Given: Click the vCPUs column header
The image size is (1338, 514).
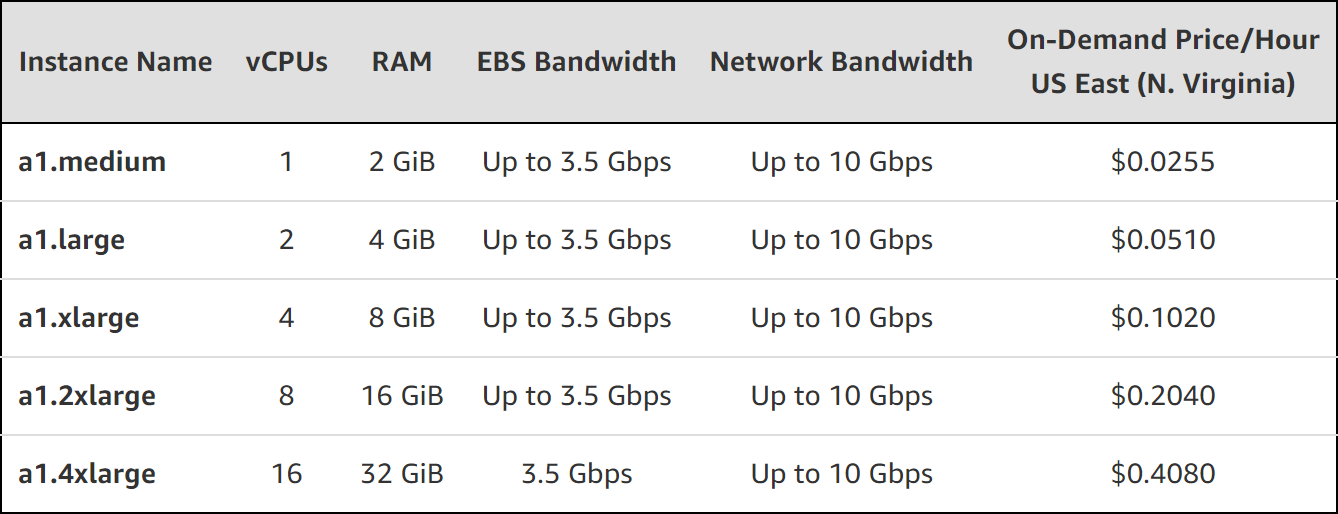Looking at the screenshot, I should pyautogui.click(x=287, y=62).
